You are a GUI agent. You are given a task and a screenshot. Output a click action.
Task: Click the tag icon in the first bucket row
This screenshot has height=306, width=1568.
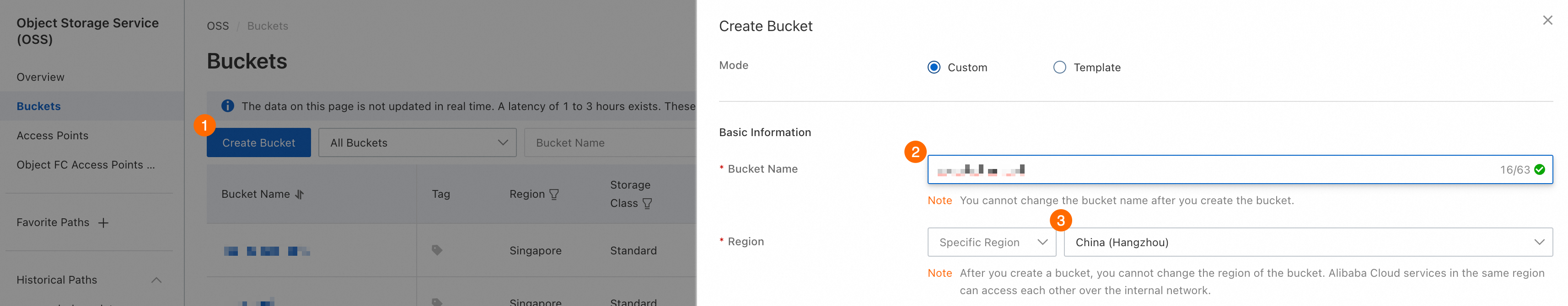coord(436,250)
